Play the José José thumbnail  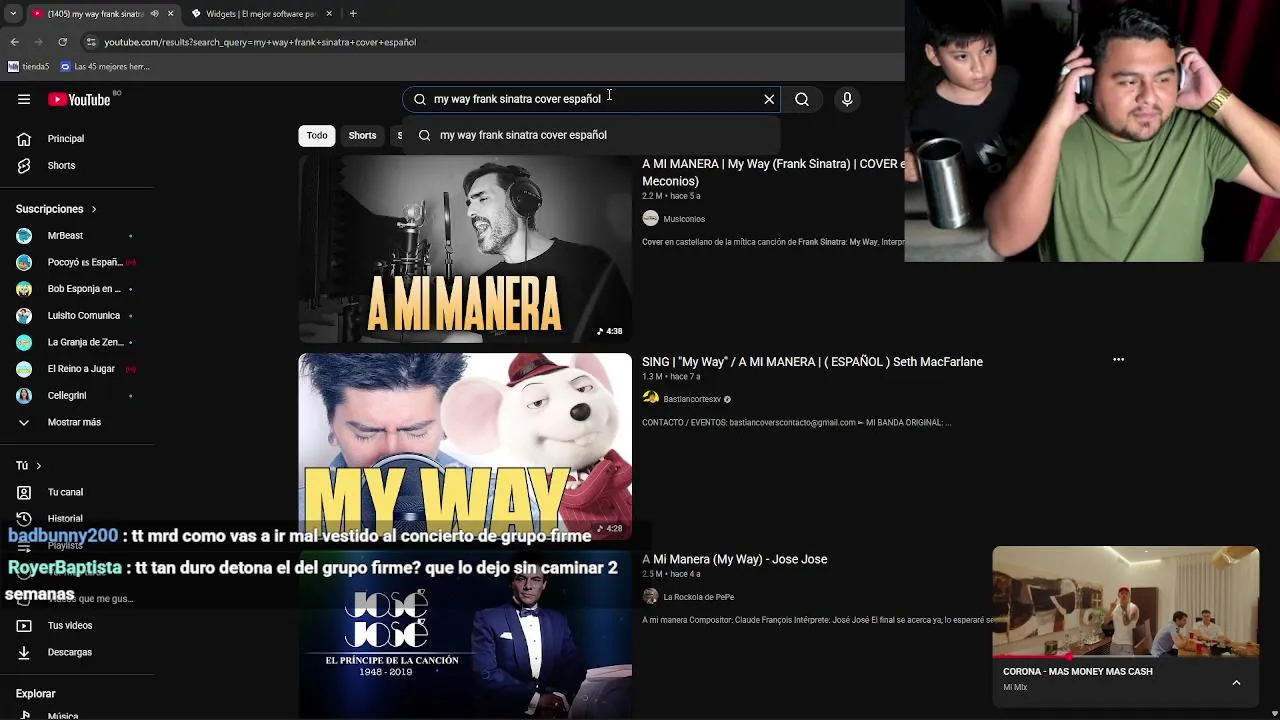point(465,635)
